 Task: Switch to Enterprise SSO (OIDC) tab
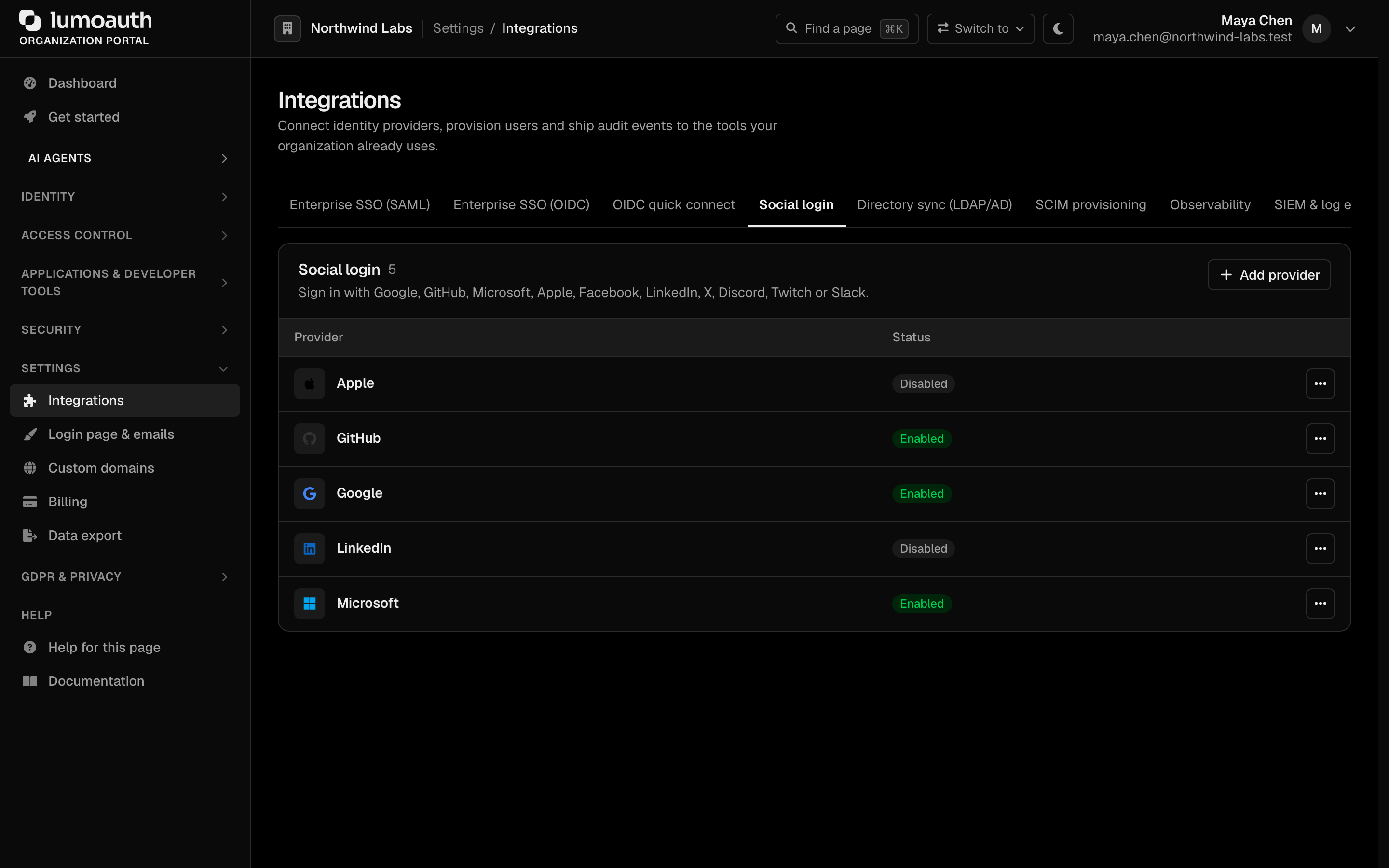(x=521, y=205)
